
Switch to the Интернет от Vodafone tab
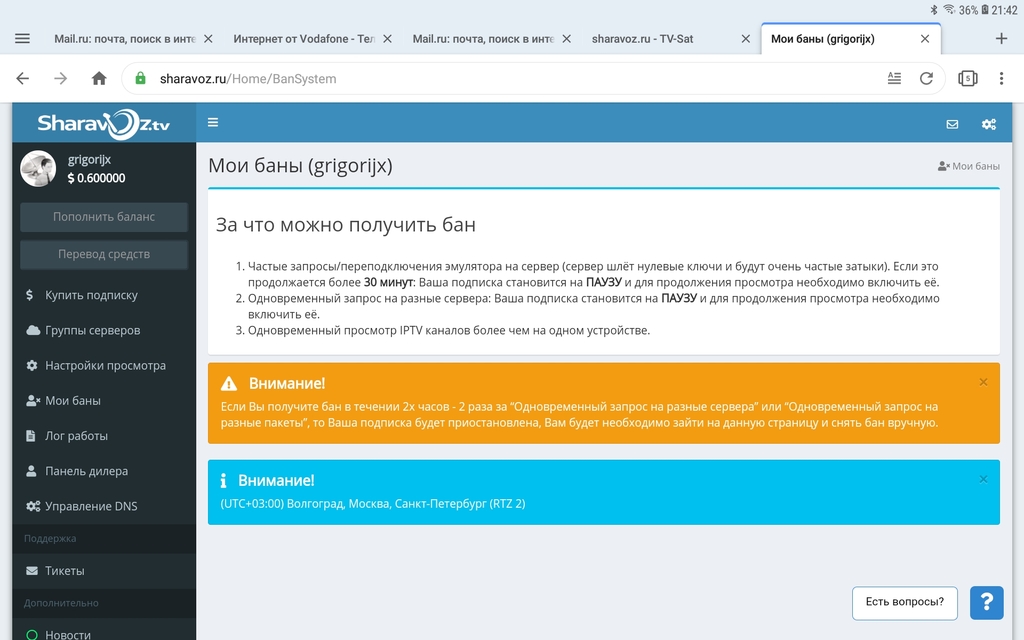(304, 39)
